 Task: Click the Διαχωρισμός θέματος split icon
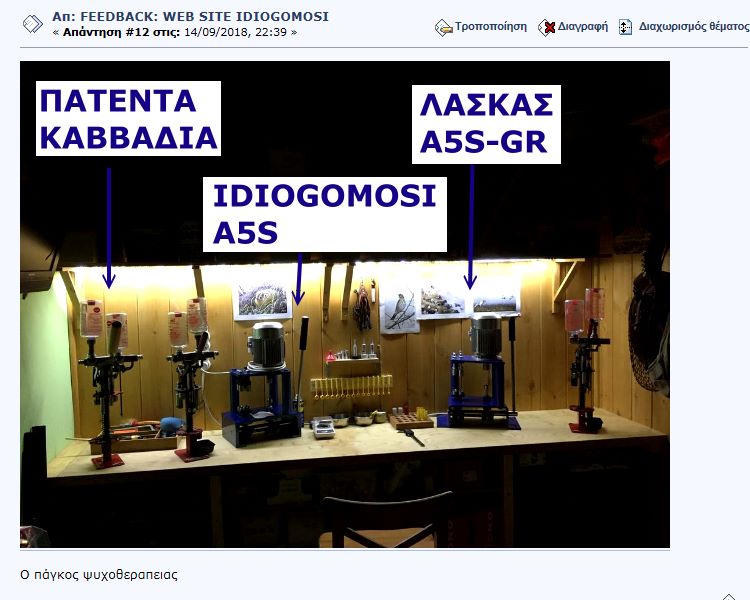tap(625, 27)
